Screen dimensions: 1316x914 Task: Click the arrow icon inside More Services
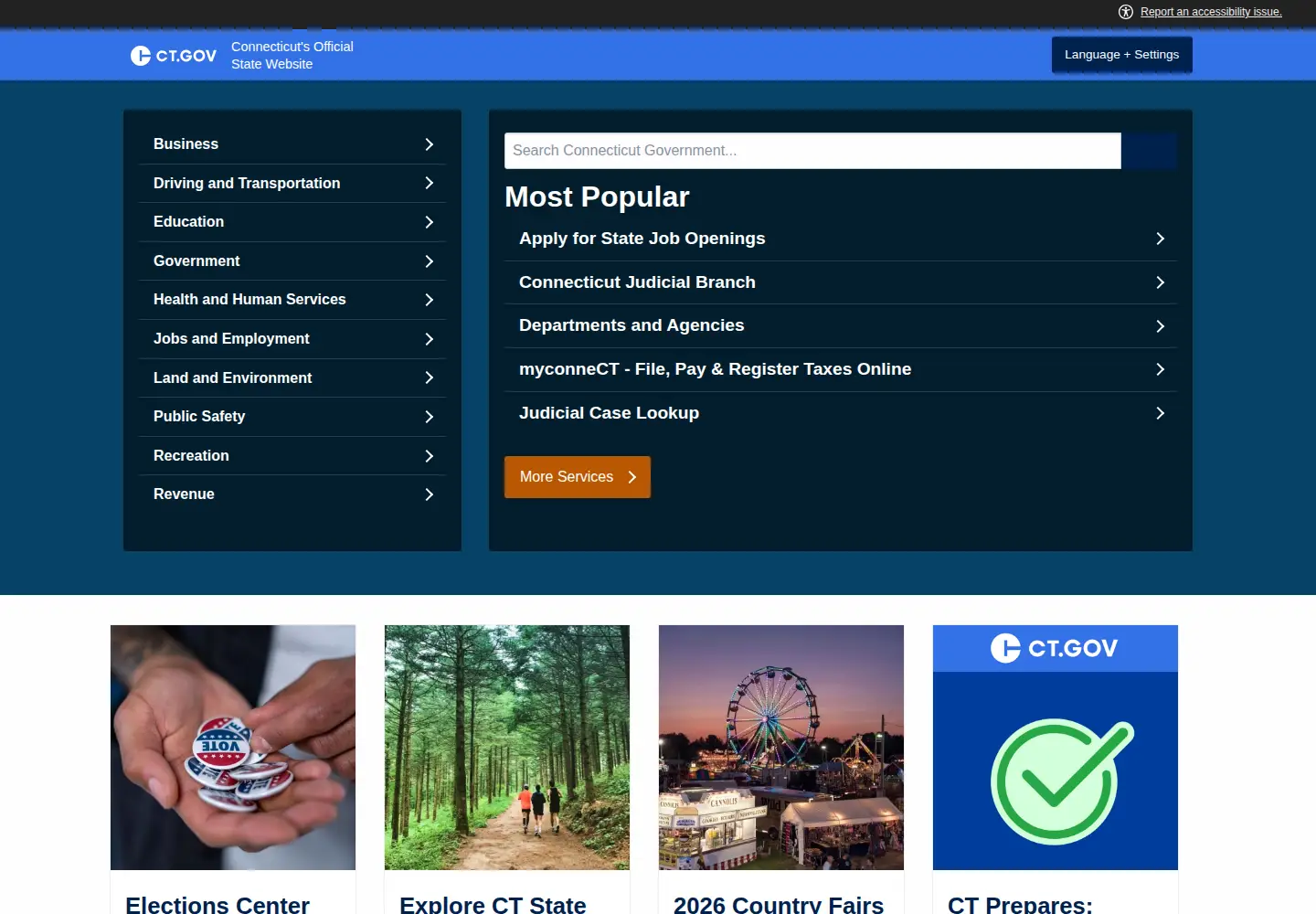(x=631, y=477)
